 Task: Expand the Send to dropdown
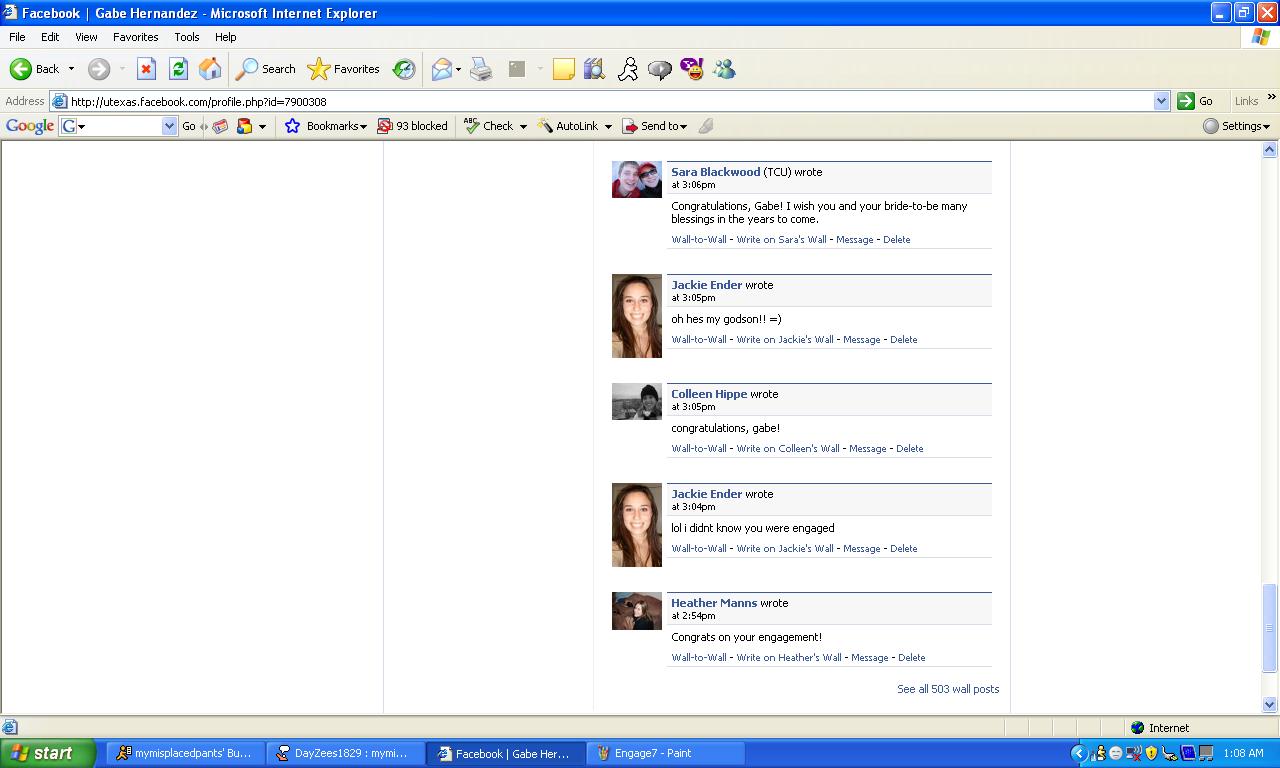tap(655, 126)
